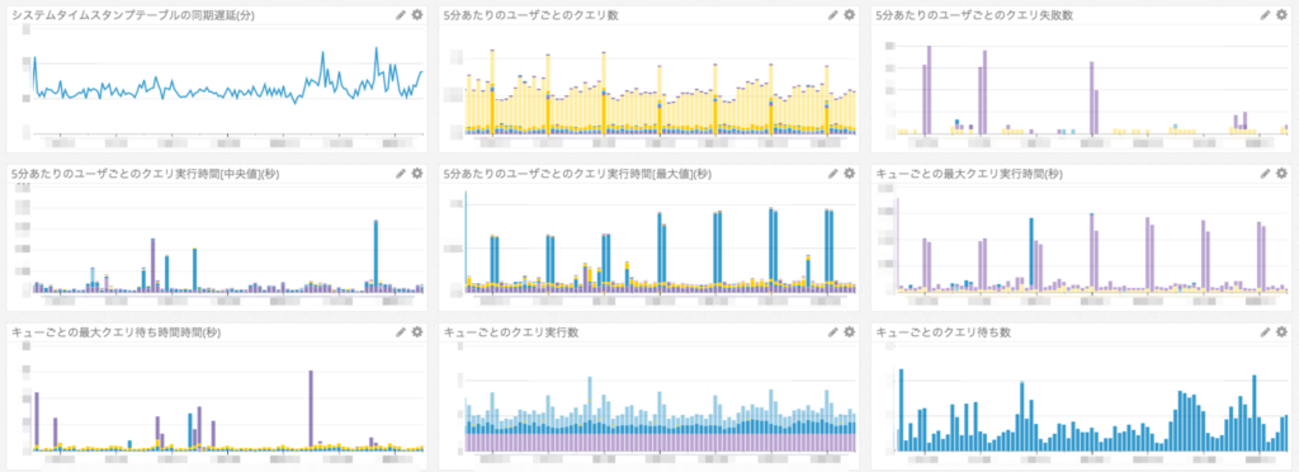Open gear settings on クエリ実行時間[中央値](秒) panel
Screen dimensions: 1299x472
click(x=416, y=173)
